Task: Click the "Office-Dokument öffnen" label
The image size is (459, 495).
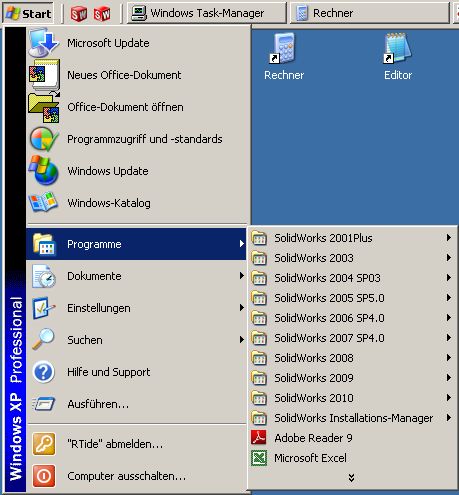Action: tap(125, 107)
